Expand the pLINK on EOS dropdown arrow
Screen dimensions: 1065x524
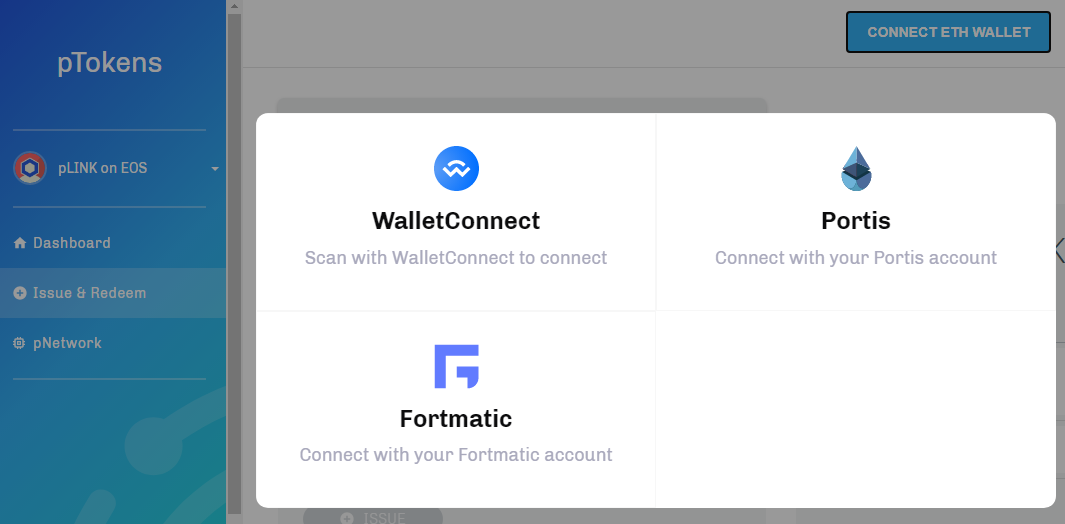click(x=215, y=169)
